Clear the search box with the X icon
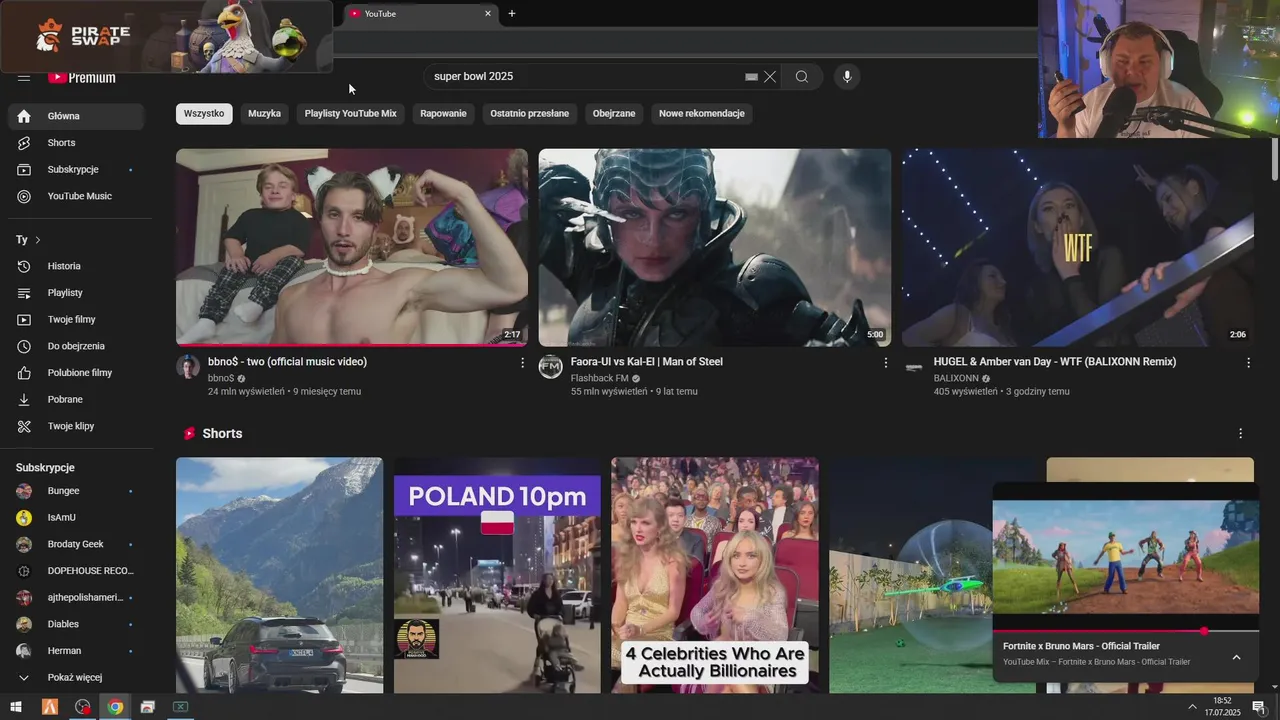Viewport: 1280px width, 720px height. [x=770, y=77]
